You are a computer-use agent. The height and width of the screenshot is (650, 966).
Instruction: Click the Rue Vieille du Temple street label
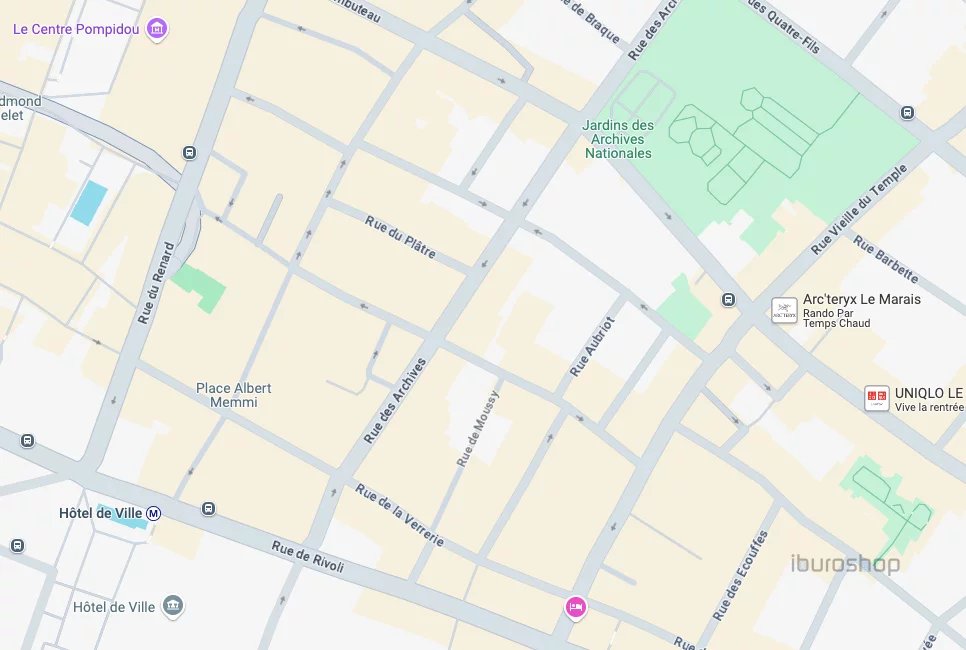point(859,209)
